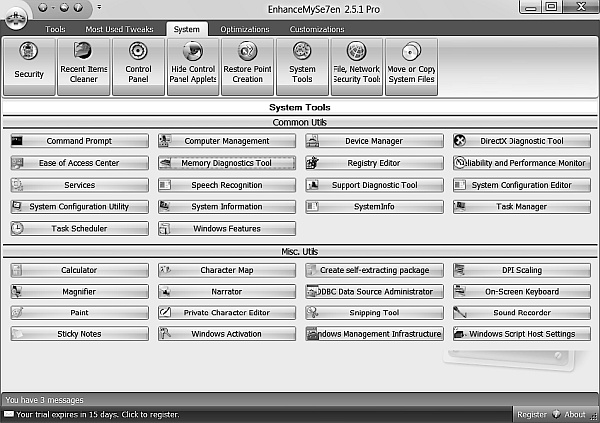Open Restore Point Creation
This screenshot has height=423, width=600.
tap(248, 66)
